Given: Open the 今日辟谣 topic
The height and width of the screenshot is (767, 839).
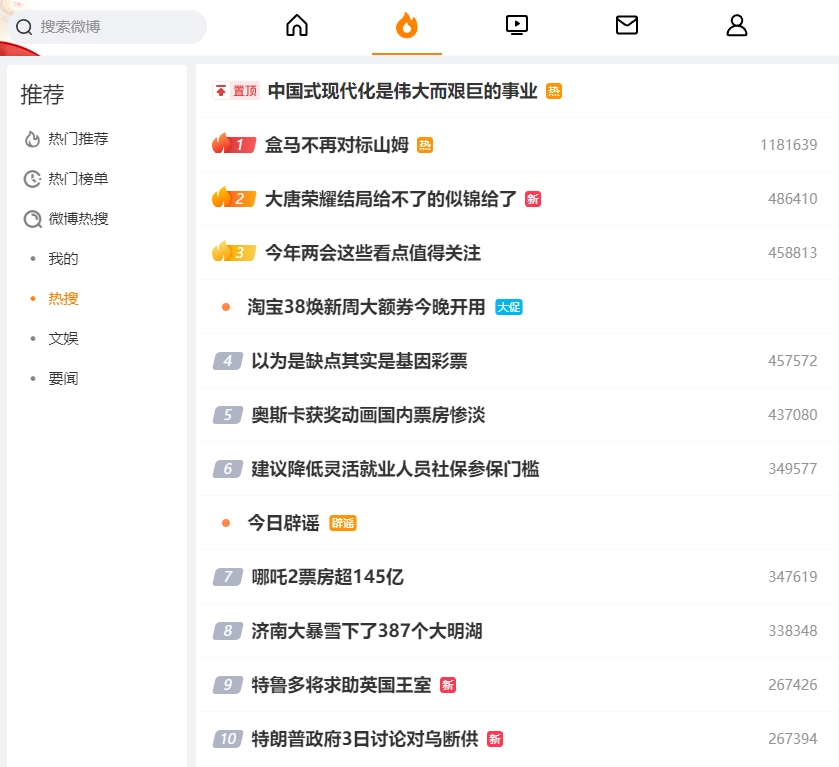Looking at the screenshot, I should tap(284, 523).
